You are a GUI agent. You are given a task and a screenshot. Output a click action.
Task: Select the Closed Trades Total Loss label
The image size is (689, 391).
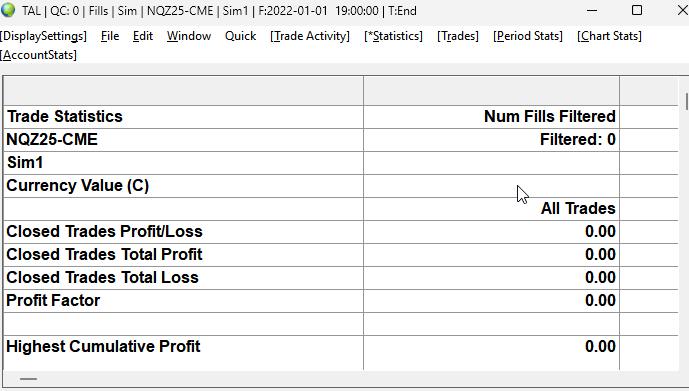point(102,277)
